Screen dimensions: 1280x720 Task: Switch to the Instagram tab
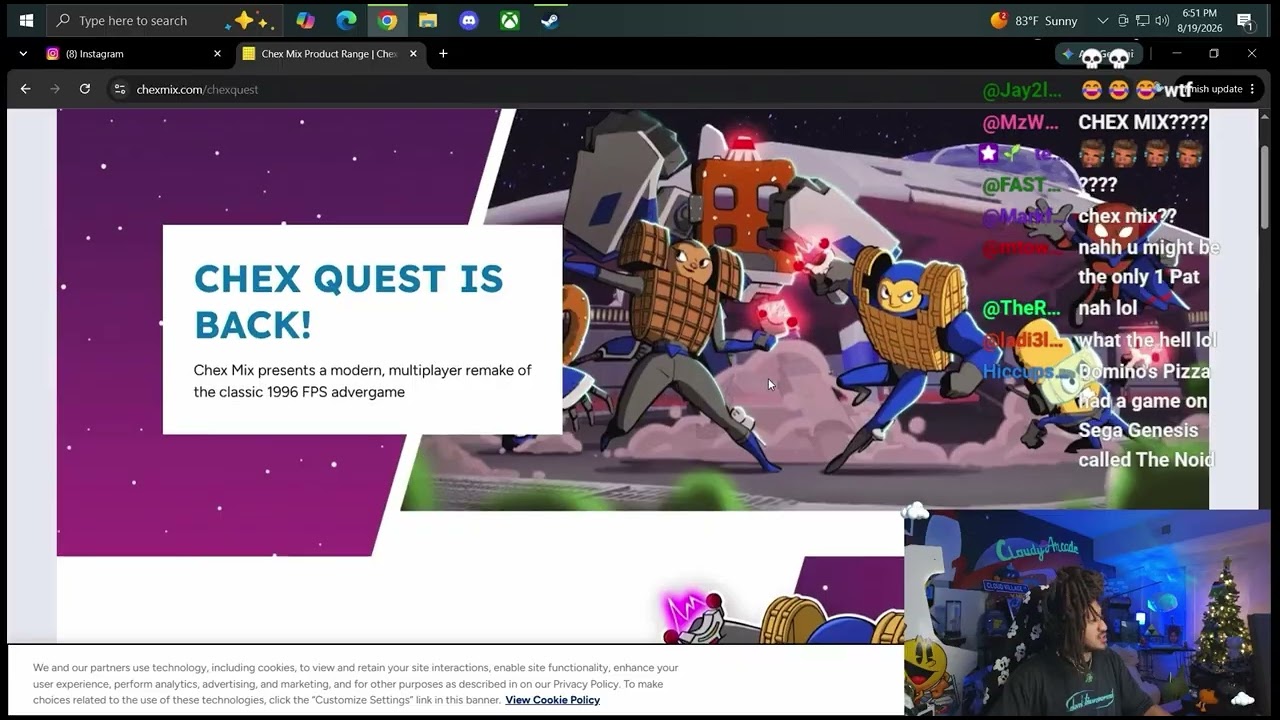point(134,54)
